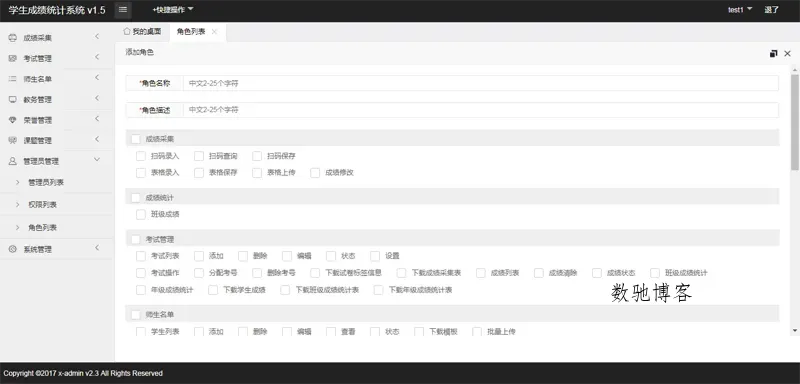This screenshot has height=384, width=800.
Task: Check the 成绩采集 group checkbox
Action: 136,139
